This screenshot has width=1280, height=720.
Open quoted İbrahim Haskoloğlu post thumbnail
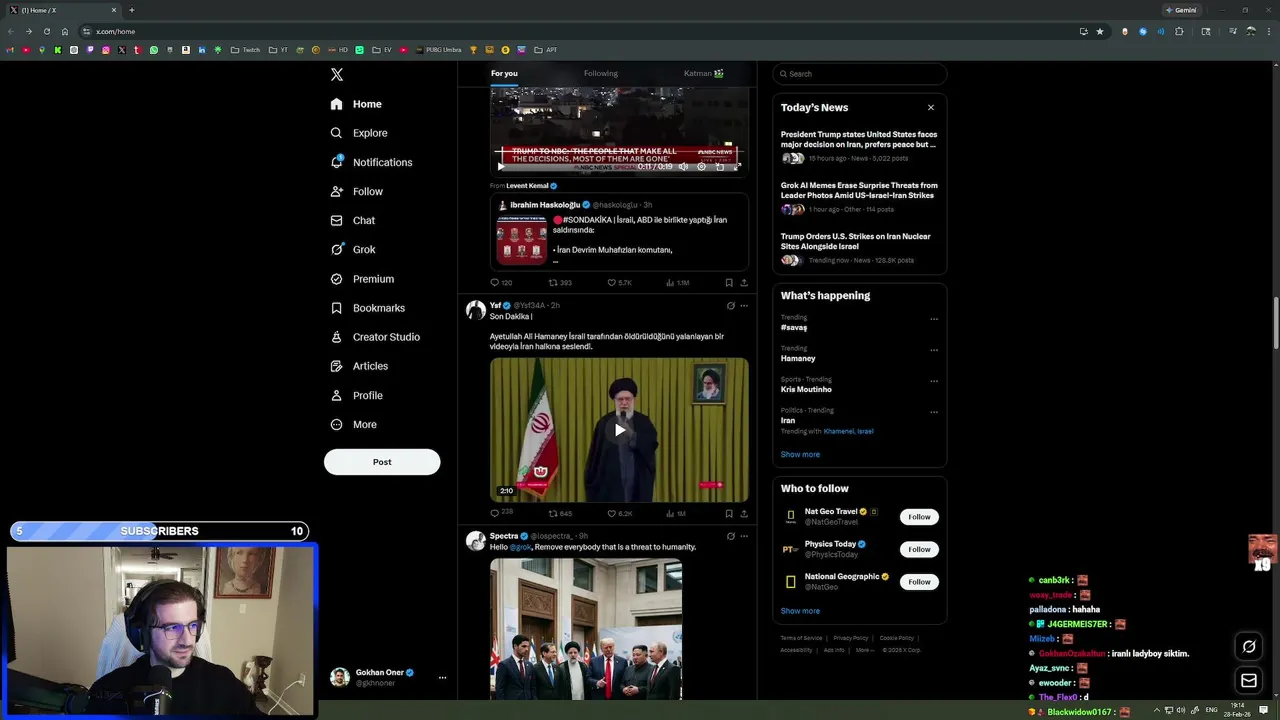522,239
